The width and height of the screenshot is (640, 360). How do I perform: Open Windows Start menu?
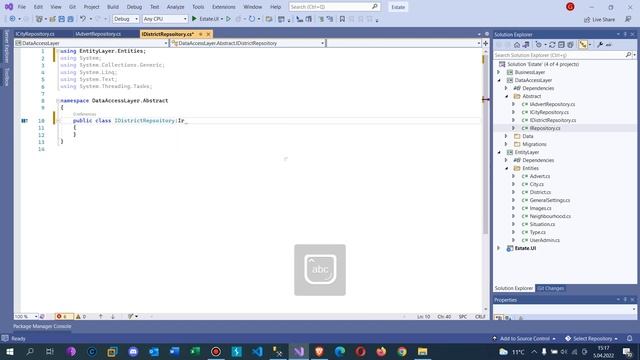[x=9, y=351]
